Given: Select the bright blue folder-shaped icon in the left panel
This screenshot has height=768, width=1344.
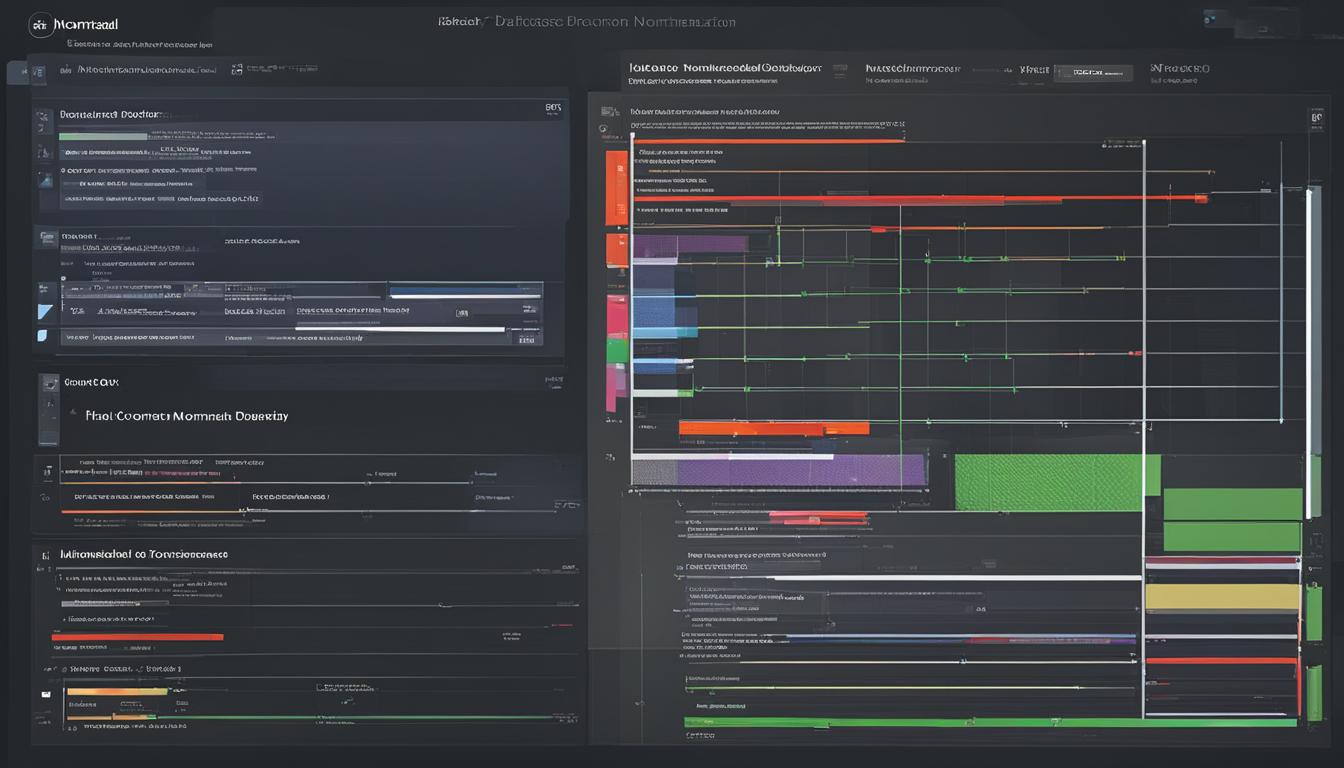Looking at the screenshot, I should (45, 312).
